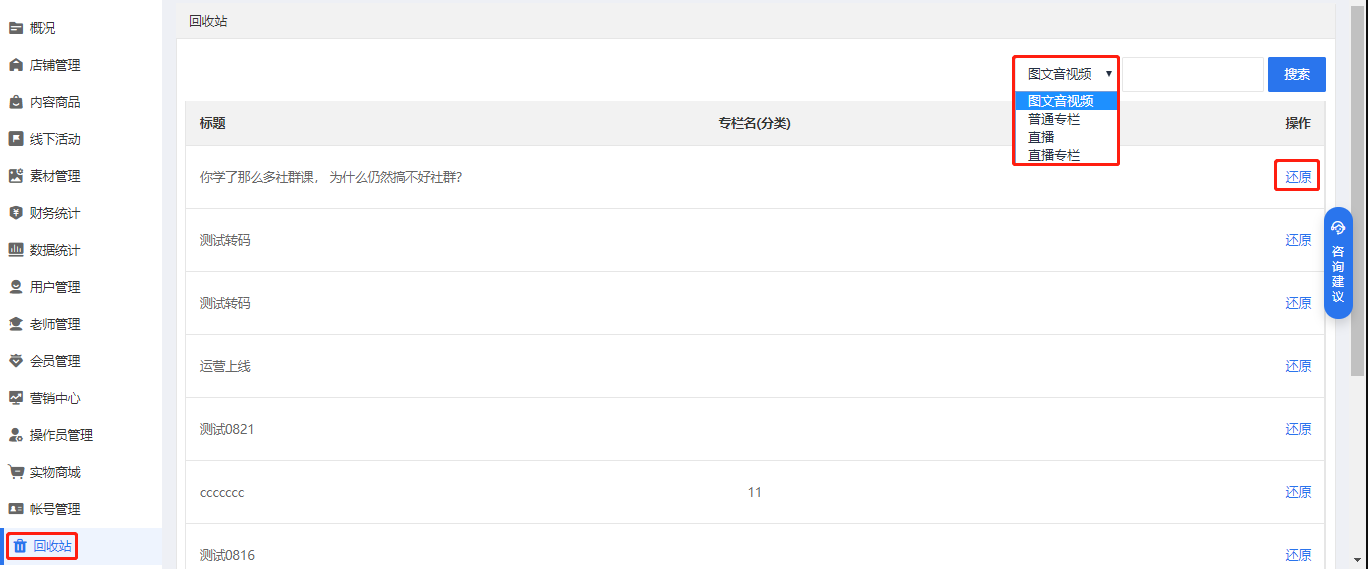Click the 数据统计 bar chart icon
This screenshot has width=1368, height=569.
click(x=16, y=250)
